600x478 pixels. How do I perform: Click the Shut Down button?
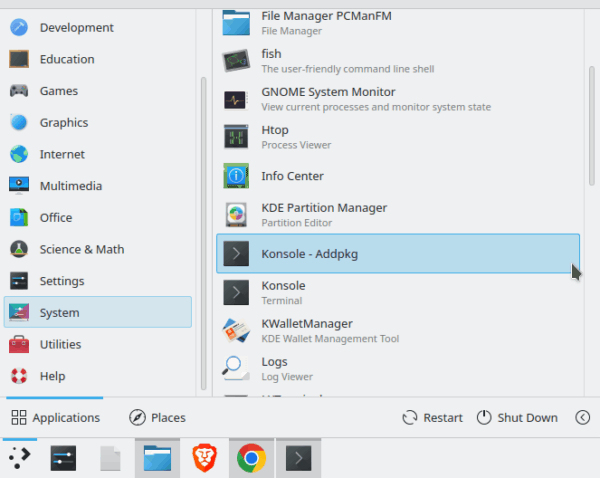coord(517,418)
